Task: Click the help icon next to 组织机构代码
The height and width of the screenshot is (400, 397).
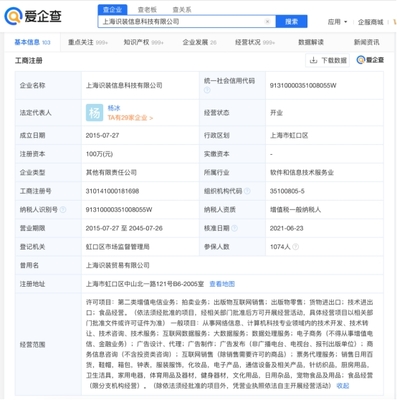Action: click(x=247, y=191)
